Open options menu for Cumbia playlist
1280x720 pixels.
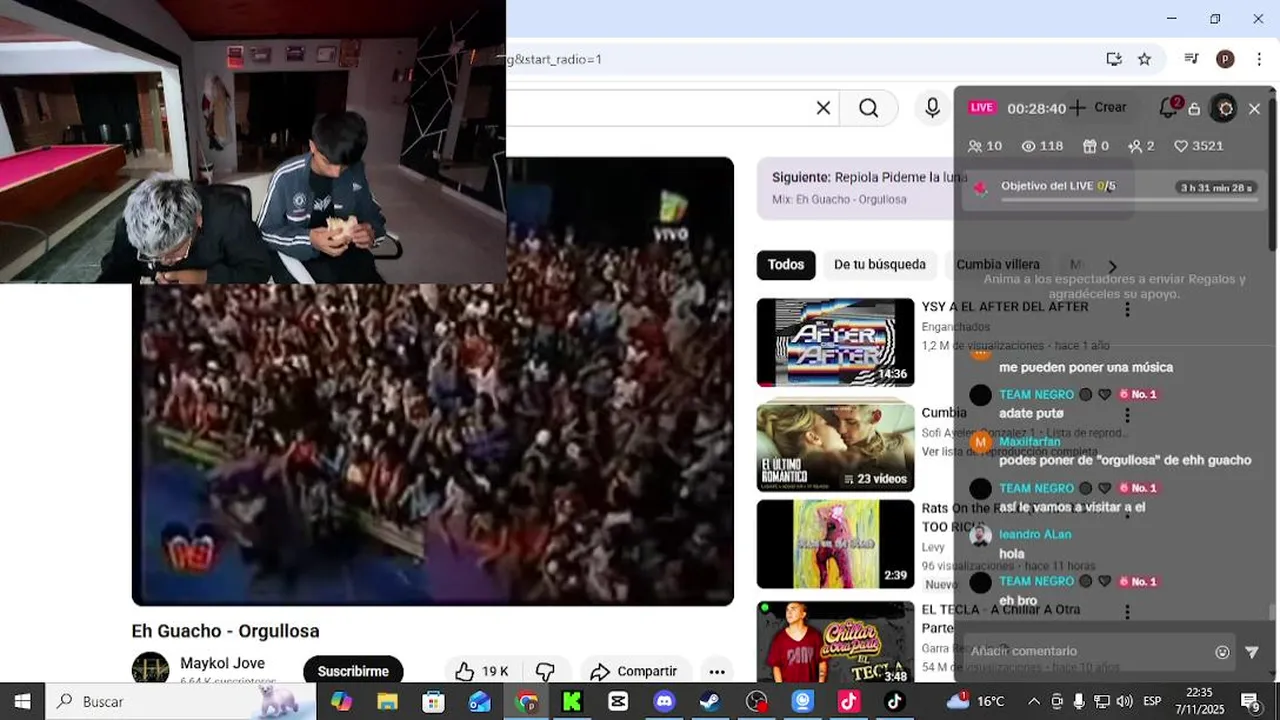click(1127, 416)
